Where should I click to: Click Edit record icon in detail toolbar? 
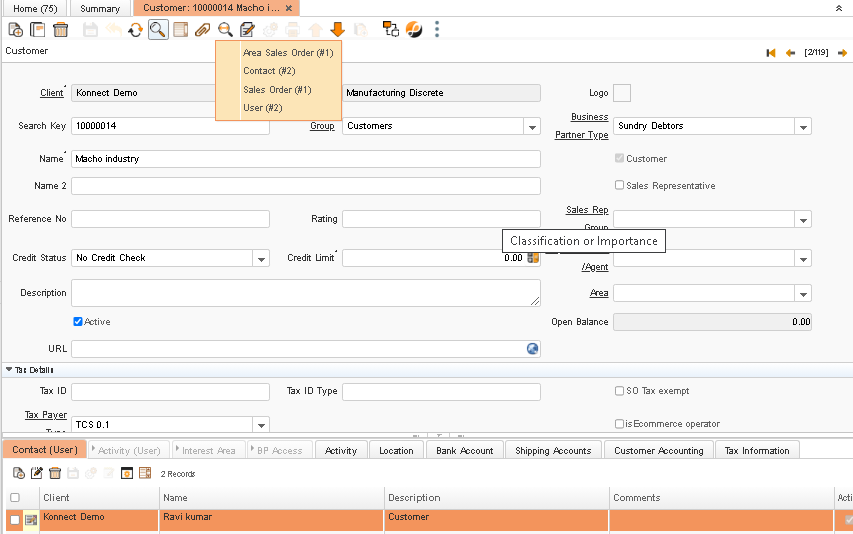36,474
